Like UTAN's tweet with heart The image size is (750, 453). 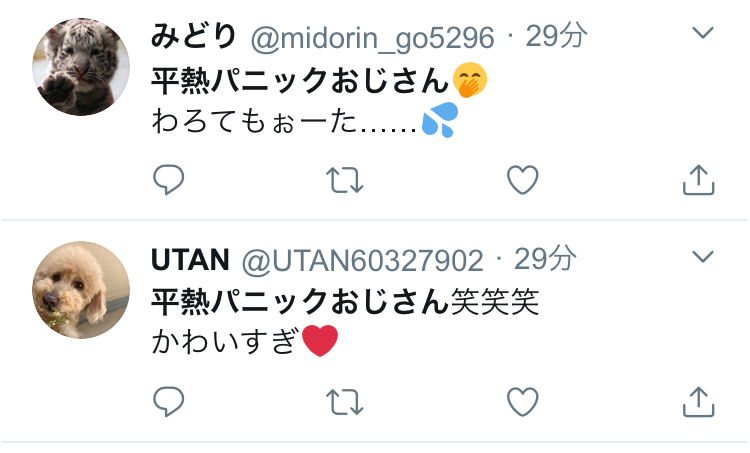pyautogui.click(x=522, y=402)
